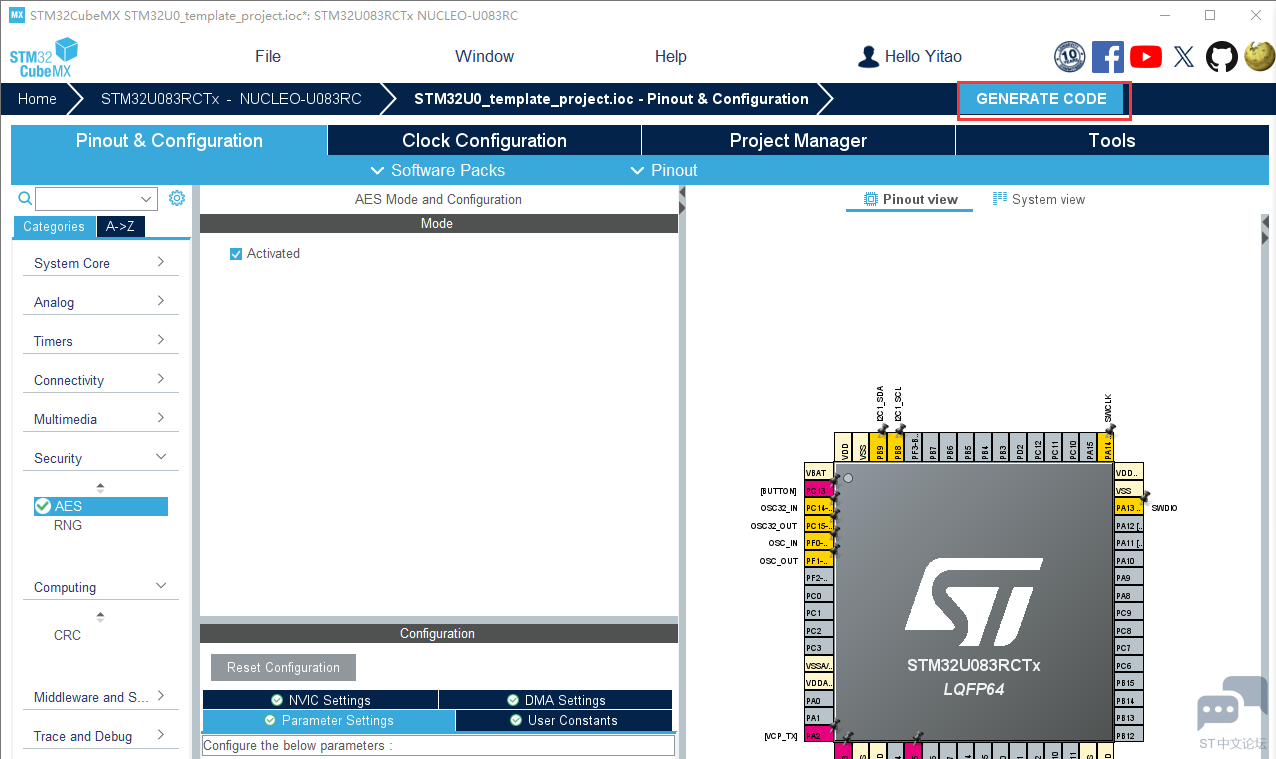Viewport: 1276px width, 759px height.
Task: Click the GENERATE CODE button
Action: [1041, 99]
